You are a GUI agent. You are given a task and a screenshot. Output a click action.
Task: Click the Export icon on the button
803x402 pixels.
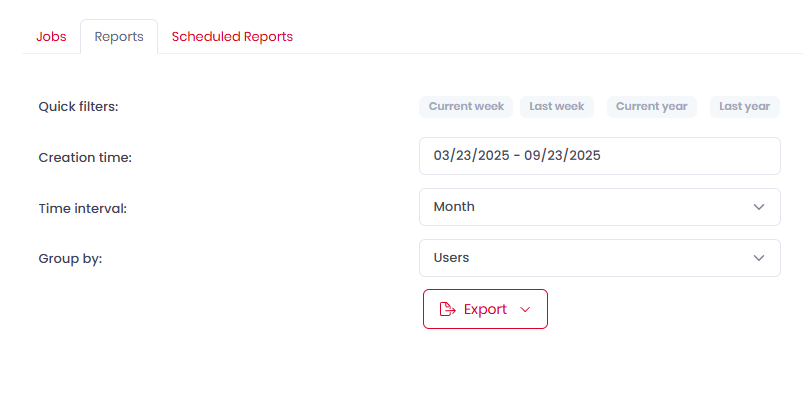pyautogui.click(x=448, y=309)
